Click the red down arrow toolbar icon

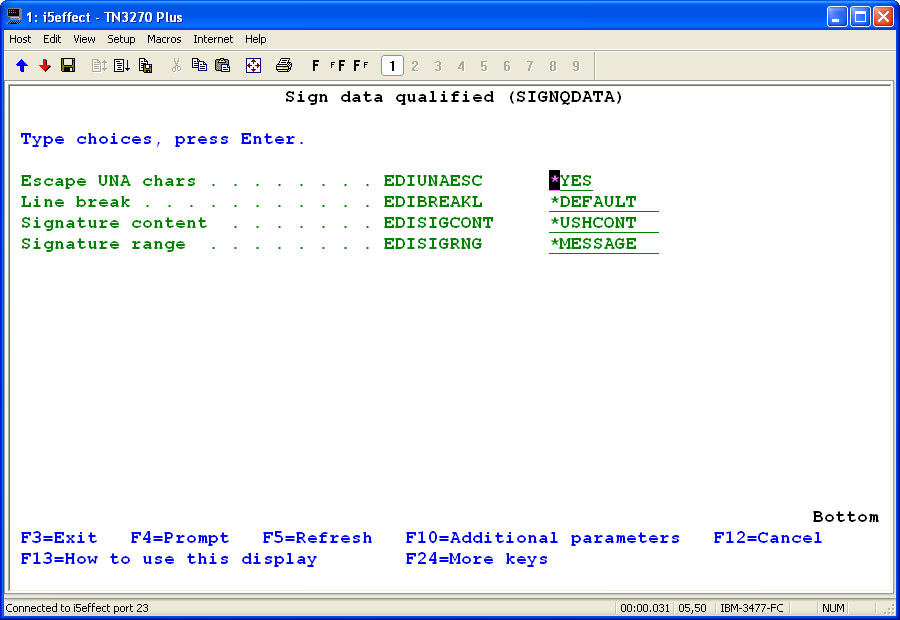45,66
